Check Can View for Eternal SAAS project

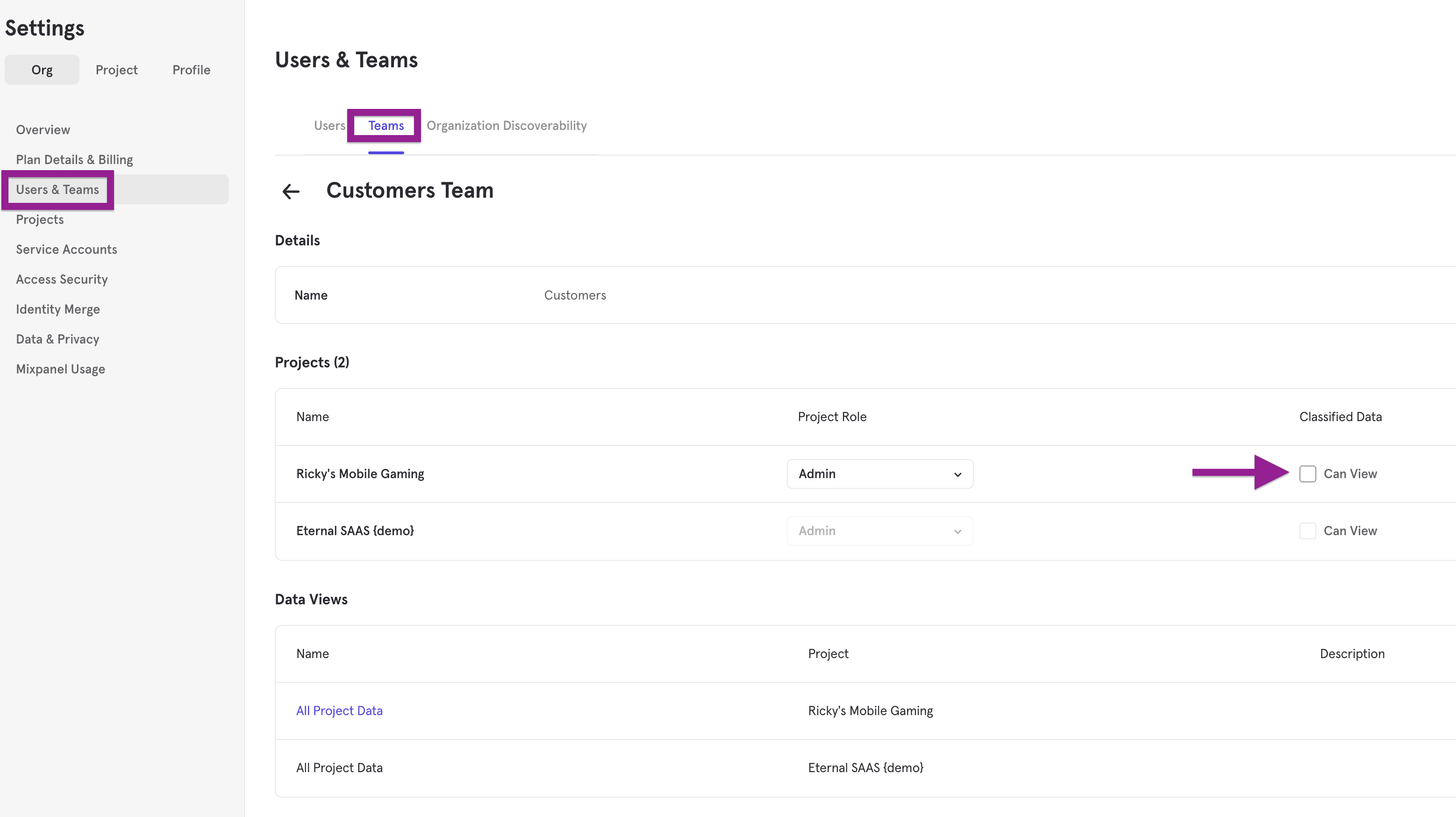pyautogui.click(x=1307, y=531)
